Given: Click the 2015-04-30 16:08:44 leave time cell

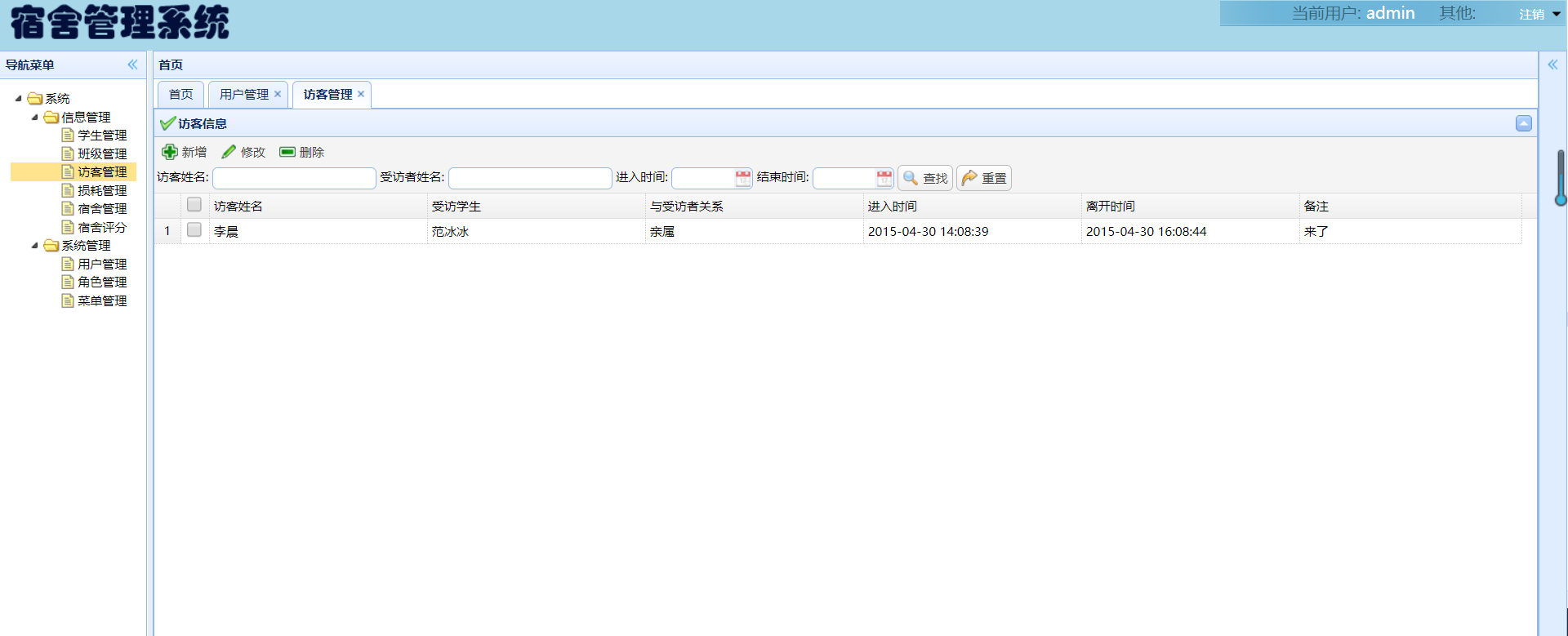Looking at the screenshot, I should click(x=1190, y=231).
